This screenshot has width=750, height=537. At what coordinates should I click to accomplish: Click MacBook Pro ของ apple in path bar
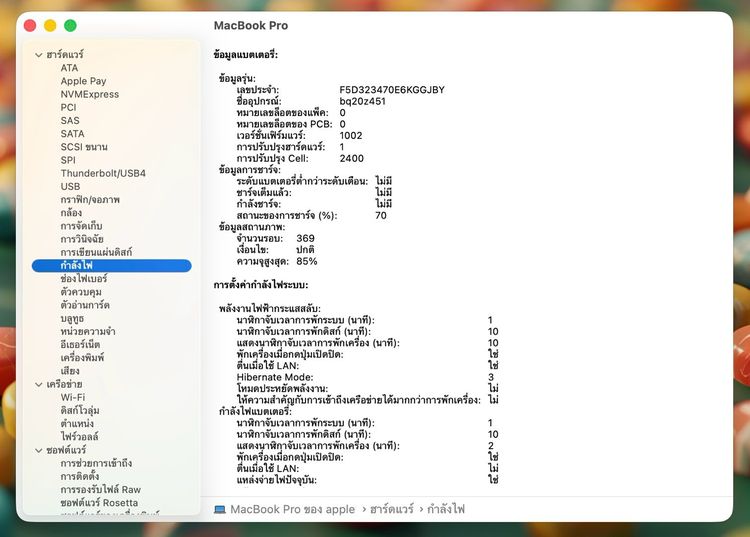coord(292,509)
